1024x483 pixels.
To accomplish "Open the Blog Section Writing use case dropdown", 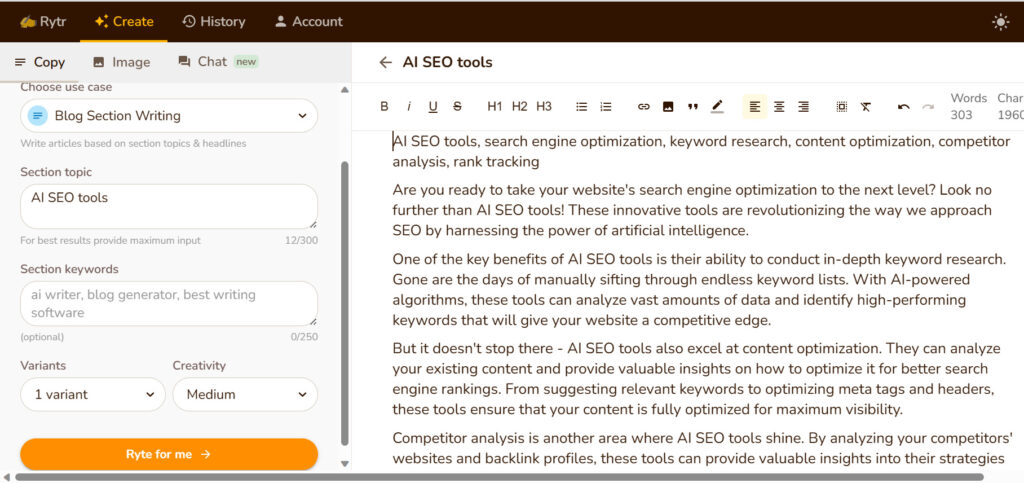I will pos(169,116).
